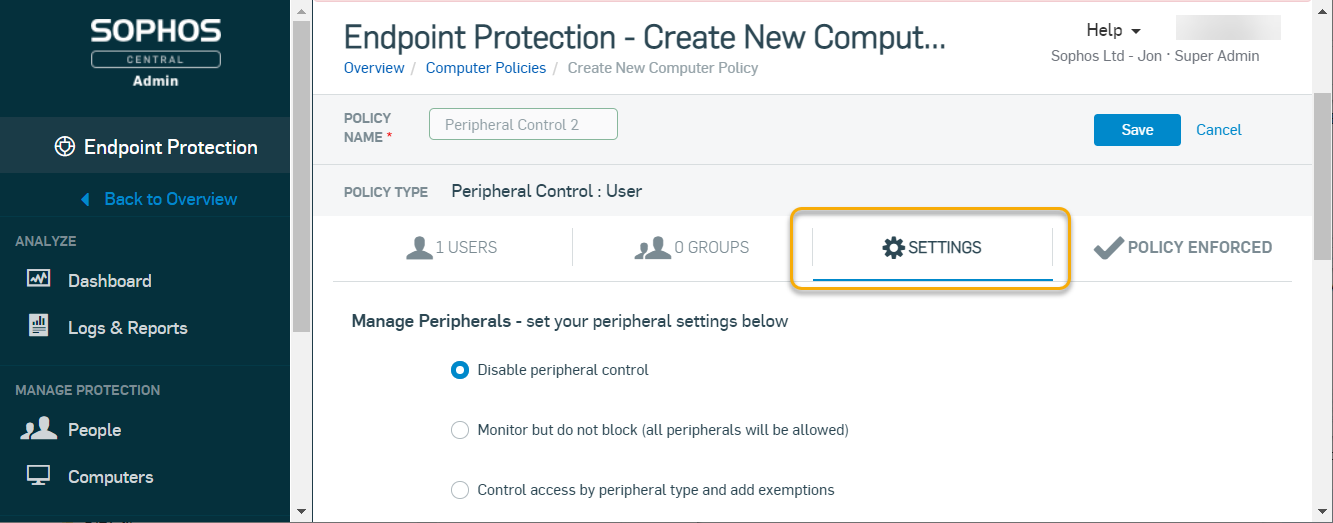Go to Computer Policies breadcrumb
The width and height of the screenshot is (1333, 523).
[486, 68]
